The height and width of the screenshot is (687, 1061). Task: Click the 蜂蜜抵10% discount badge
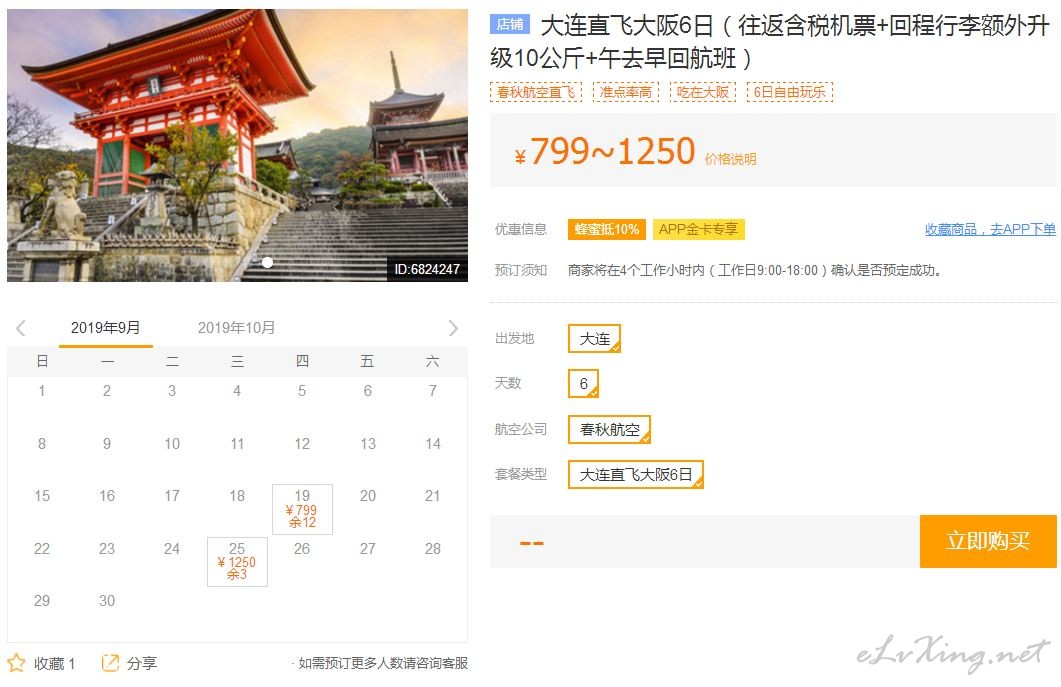coord(606,229)
